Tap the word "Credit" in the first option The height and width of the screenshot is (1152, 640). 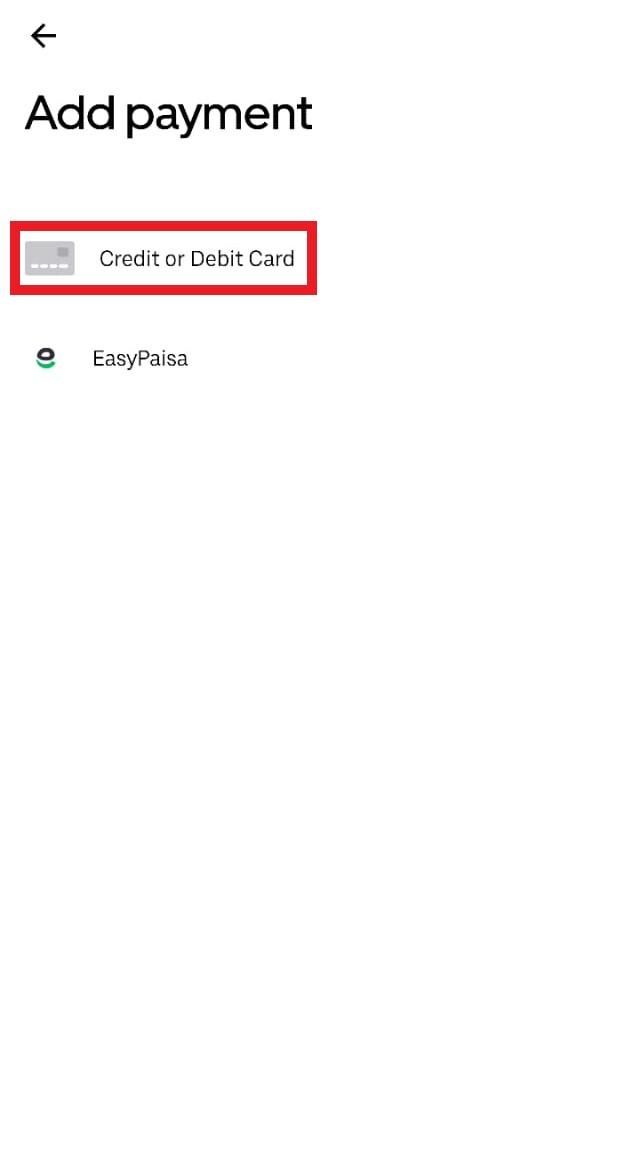[123, 259]
